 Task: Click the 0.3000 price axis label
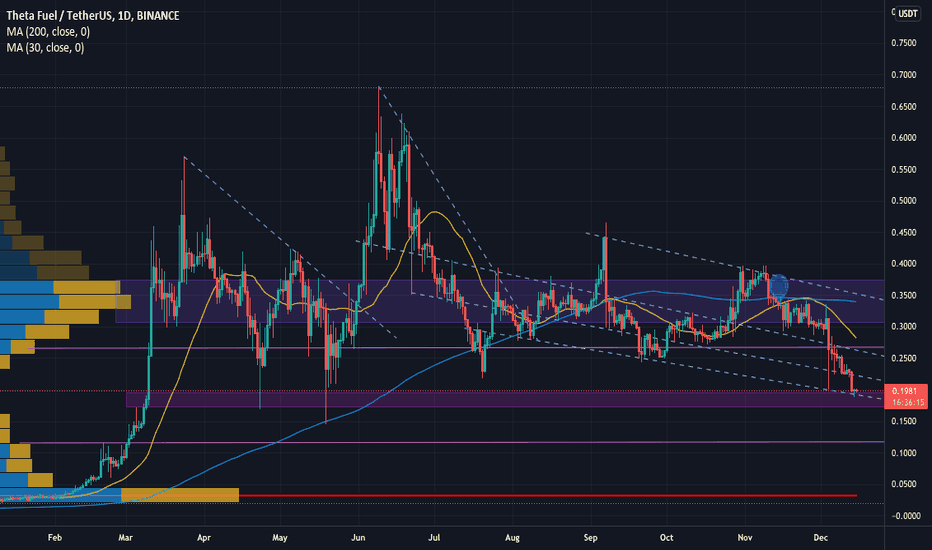903,326
